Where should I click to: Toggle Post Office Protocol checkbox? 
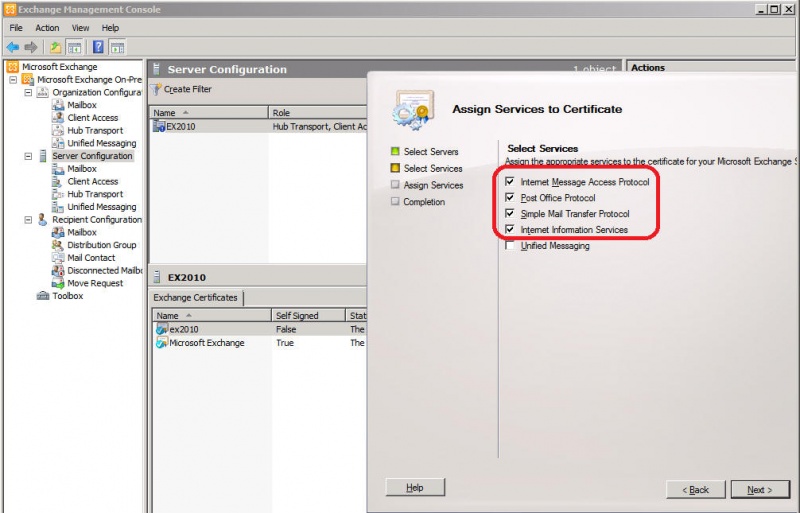(x=511, y=198)
